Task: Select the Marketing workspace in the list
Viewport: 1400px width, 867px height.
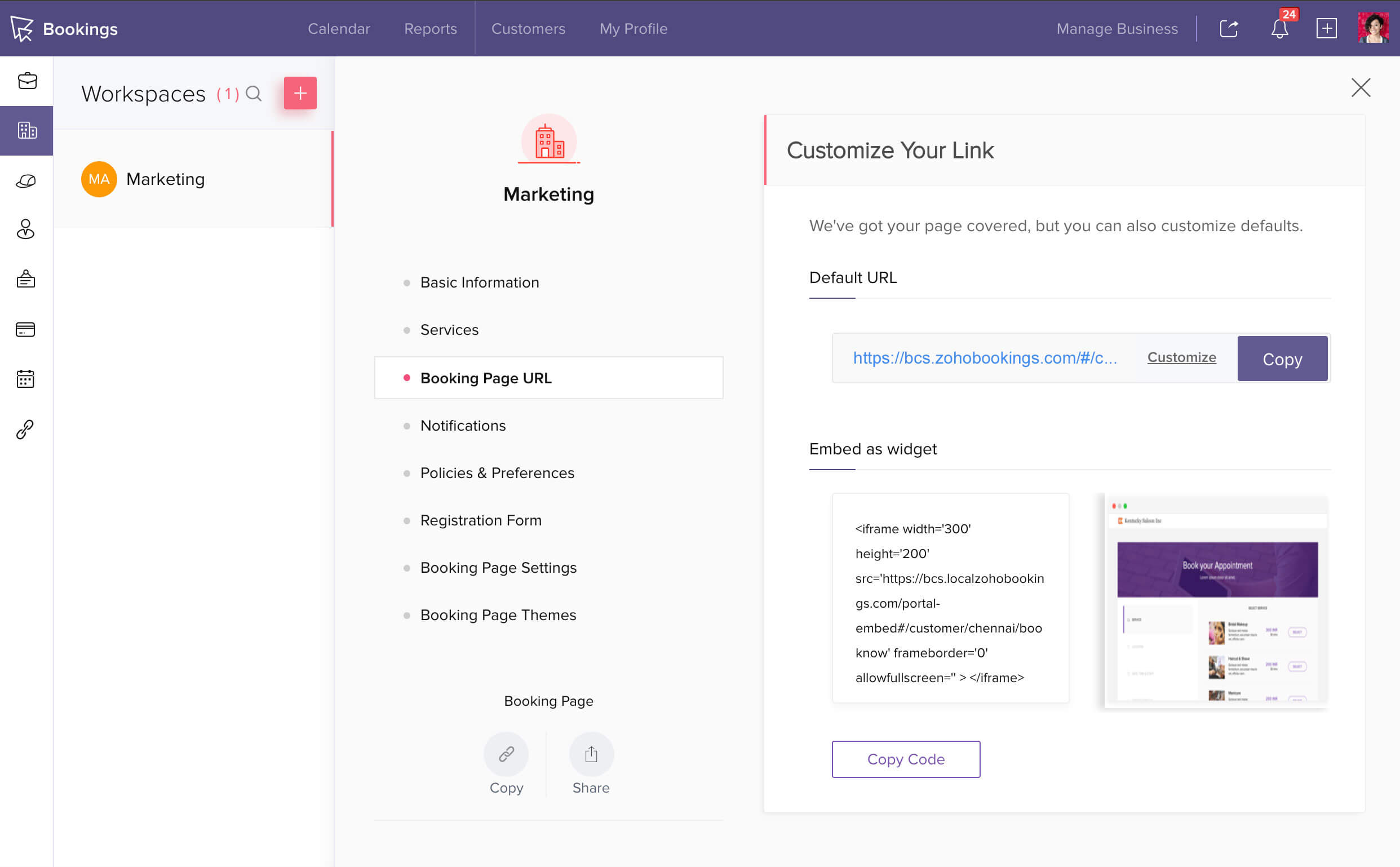Action: point(165,179)
